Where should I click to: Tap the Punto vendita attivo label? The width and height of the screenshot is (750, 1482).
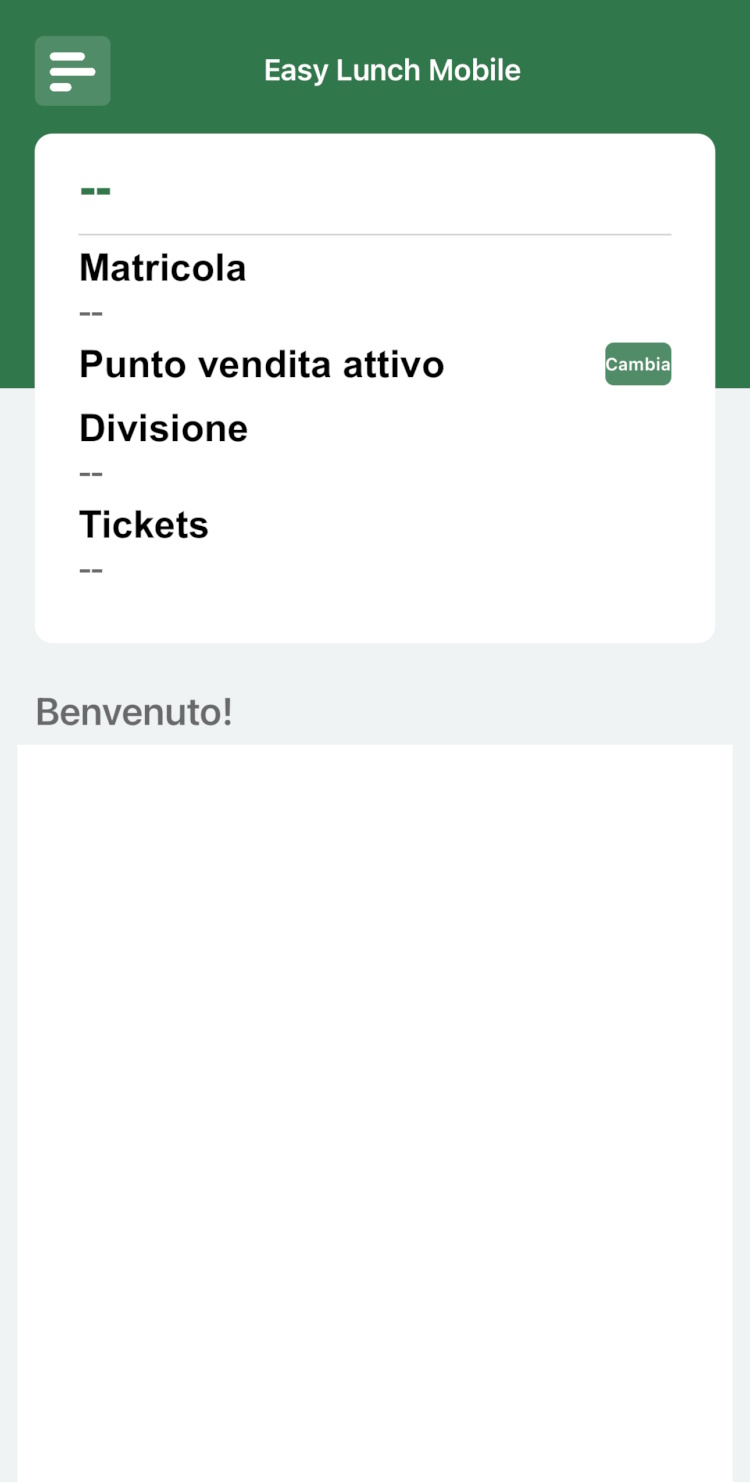pyautogui.click(x=261, y=365)
